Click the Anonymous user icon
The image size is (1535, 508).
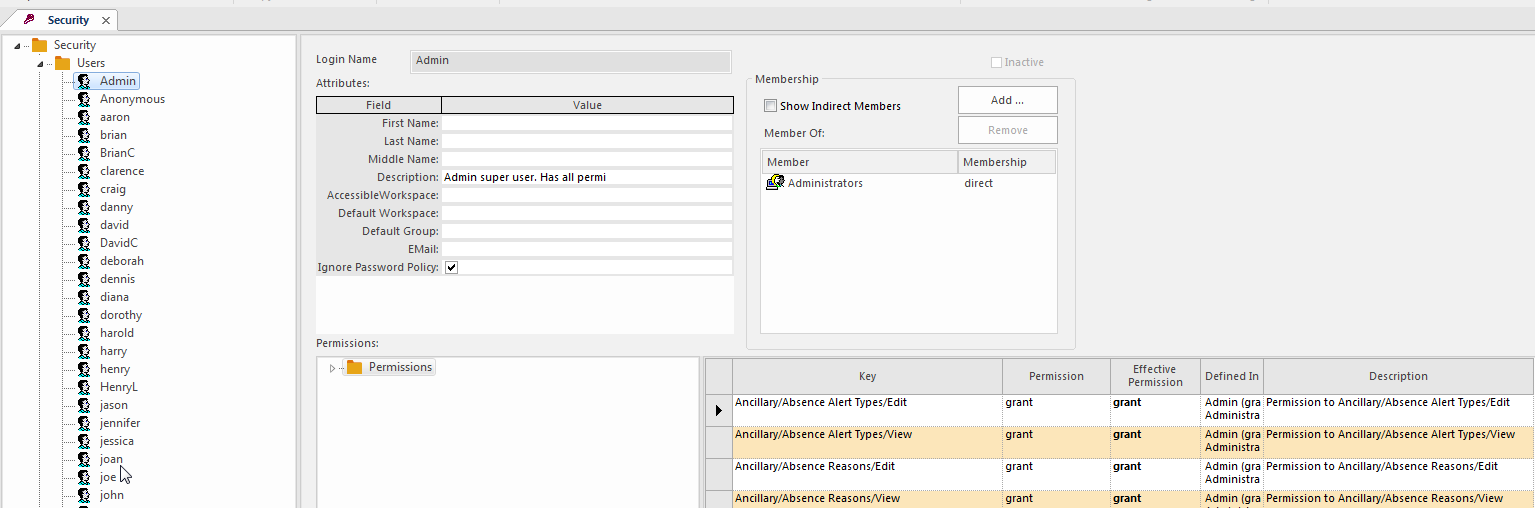(84, 99)
